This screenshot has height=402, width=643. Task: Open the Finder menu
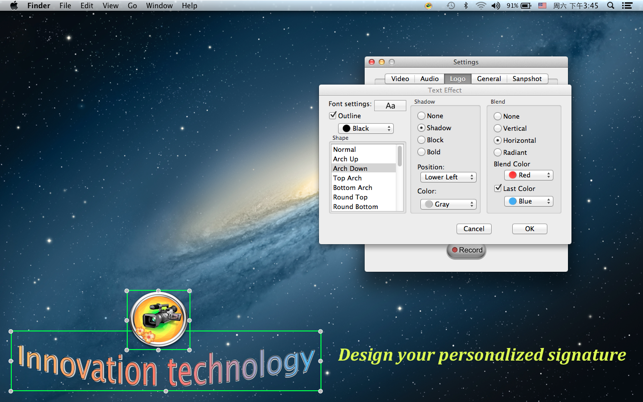(x=39, y=5)
